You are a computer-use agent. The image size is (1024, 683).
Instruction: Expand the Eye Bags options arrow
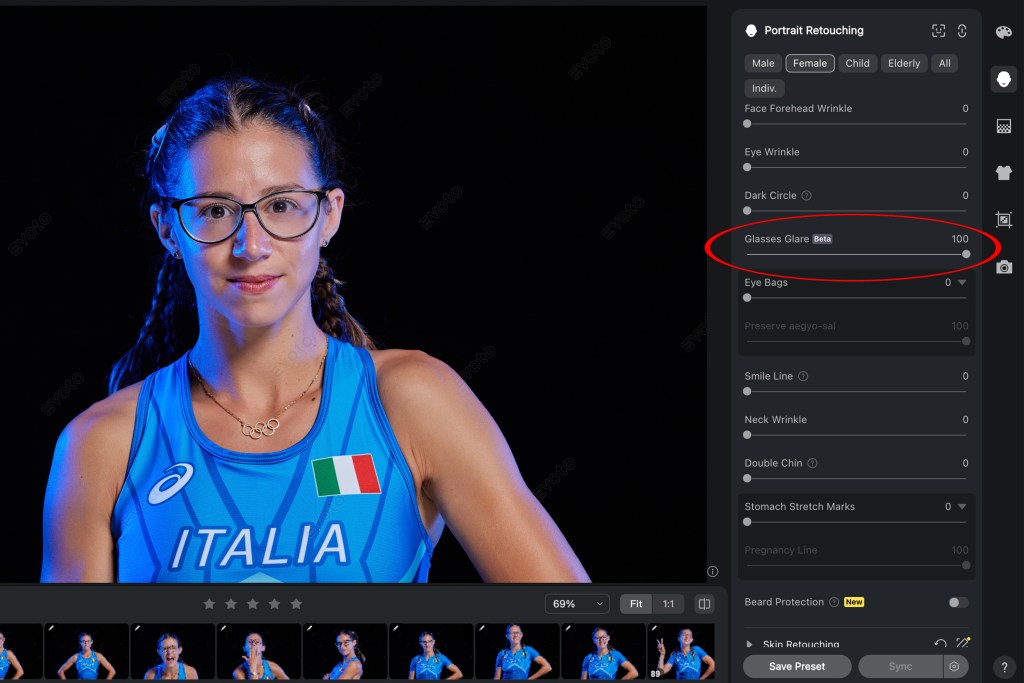click(962, 283)
